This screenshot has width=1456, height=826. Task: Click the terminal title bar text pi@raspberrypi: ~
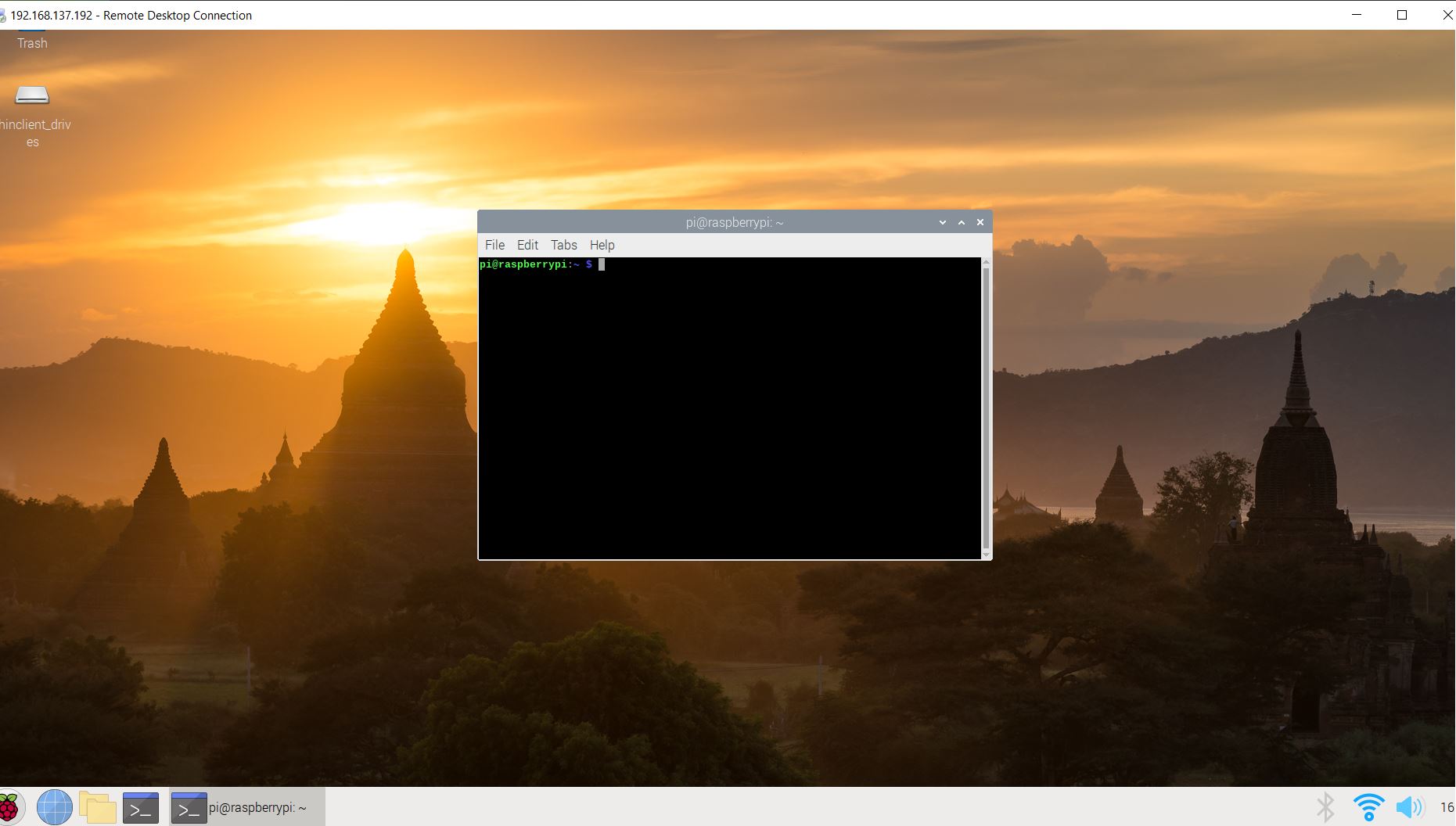pos(735,222)
